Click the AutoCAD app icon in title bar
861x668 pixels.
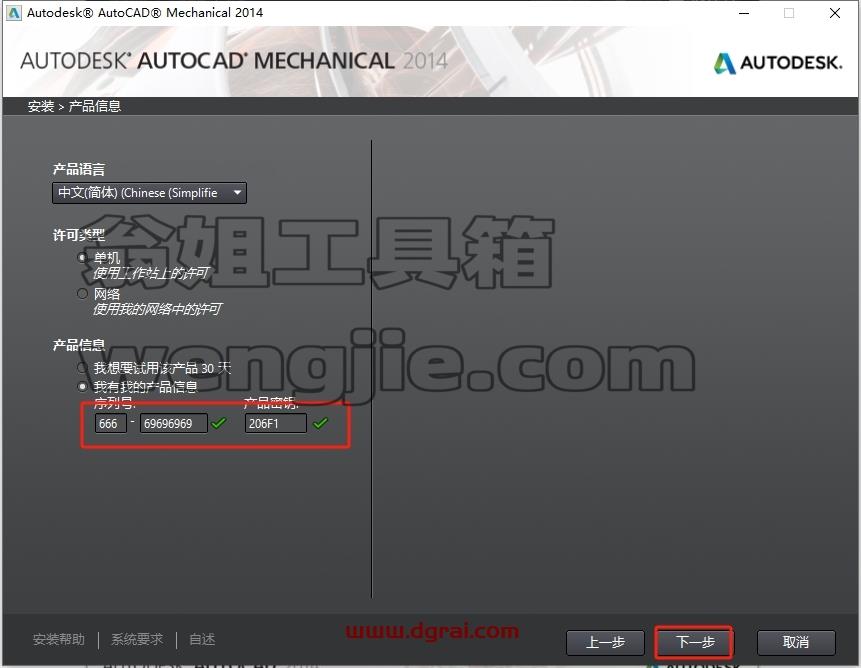click(x=14, y=13)
